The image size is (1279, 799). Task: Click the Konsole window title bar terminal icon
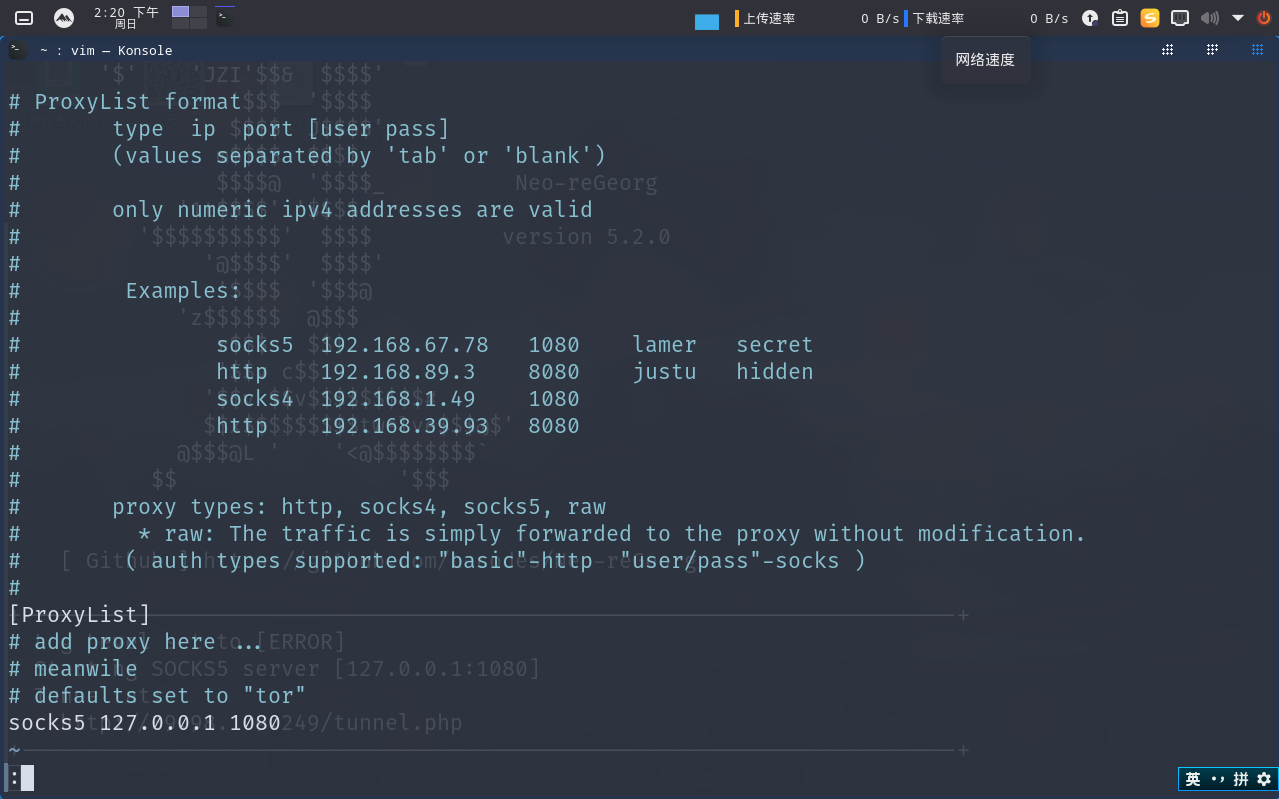18,50
